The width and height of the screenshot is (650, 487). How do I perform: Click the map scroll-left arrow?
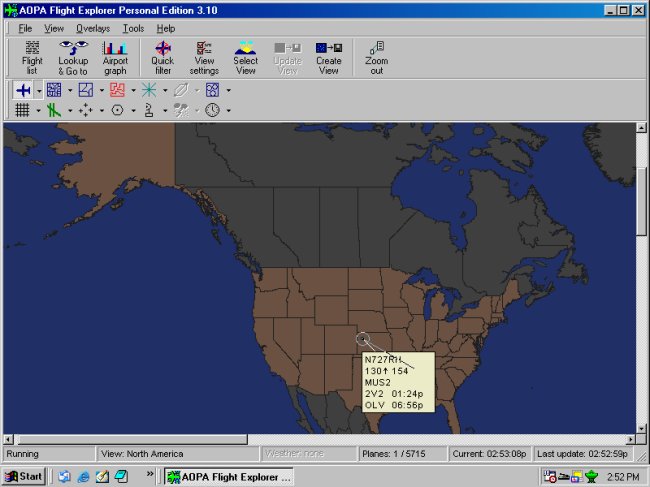click(x=8, y=439)
